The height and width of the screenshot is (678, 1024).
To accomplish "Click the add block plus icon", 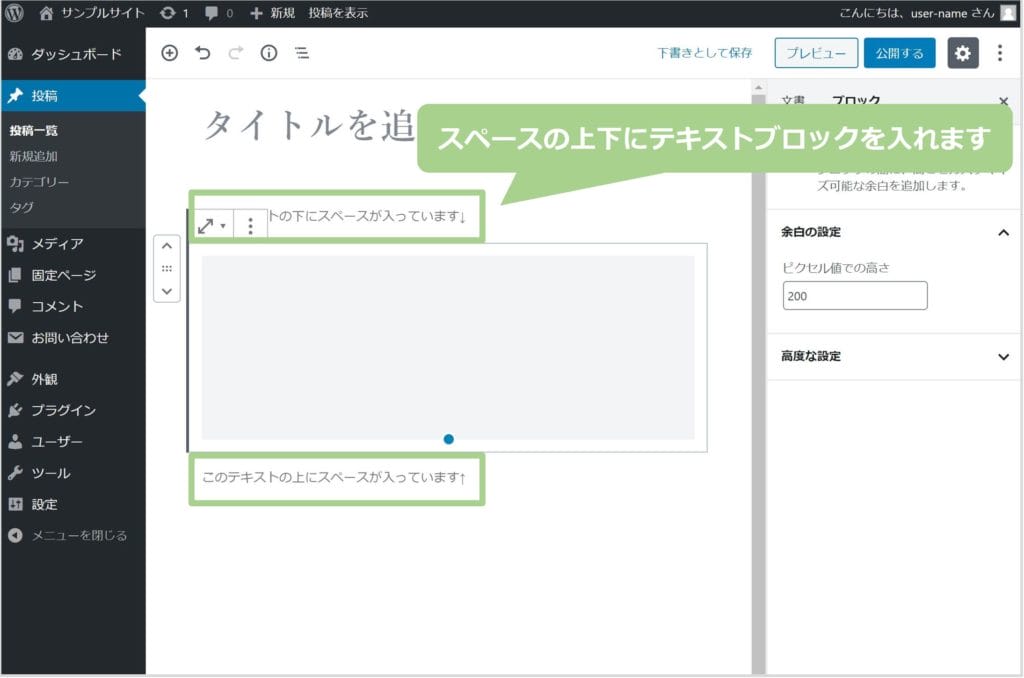I will [169, 54].
